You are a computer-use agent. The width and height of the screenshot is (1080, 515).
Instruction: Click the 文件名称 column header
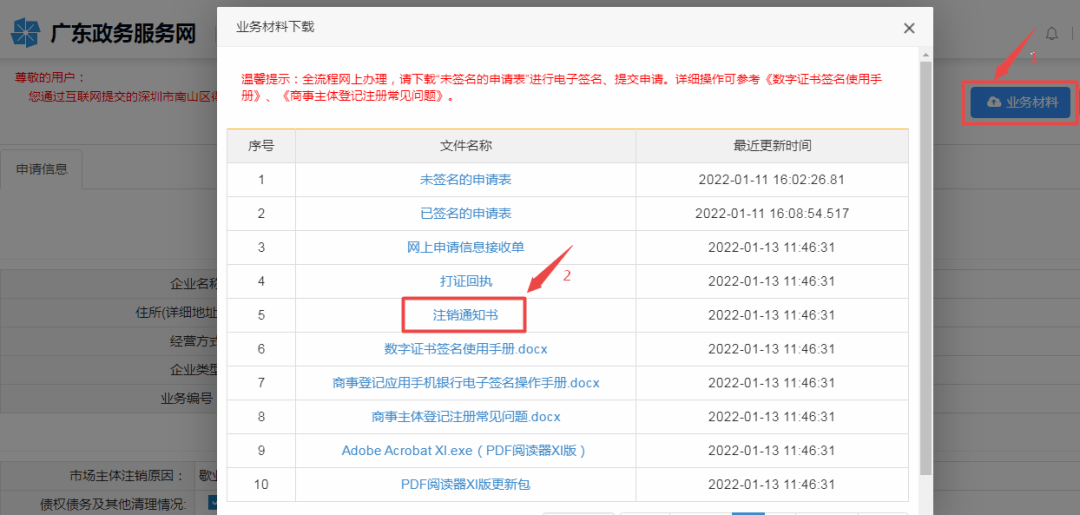click(466, 146)
